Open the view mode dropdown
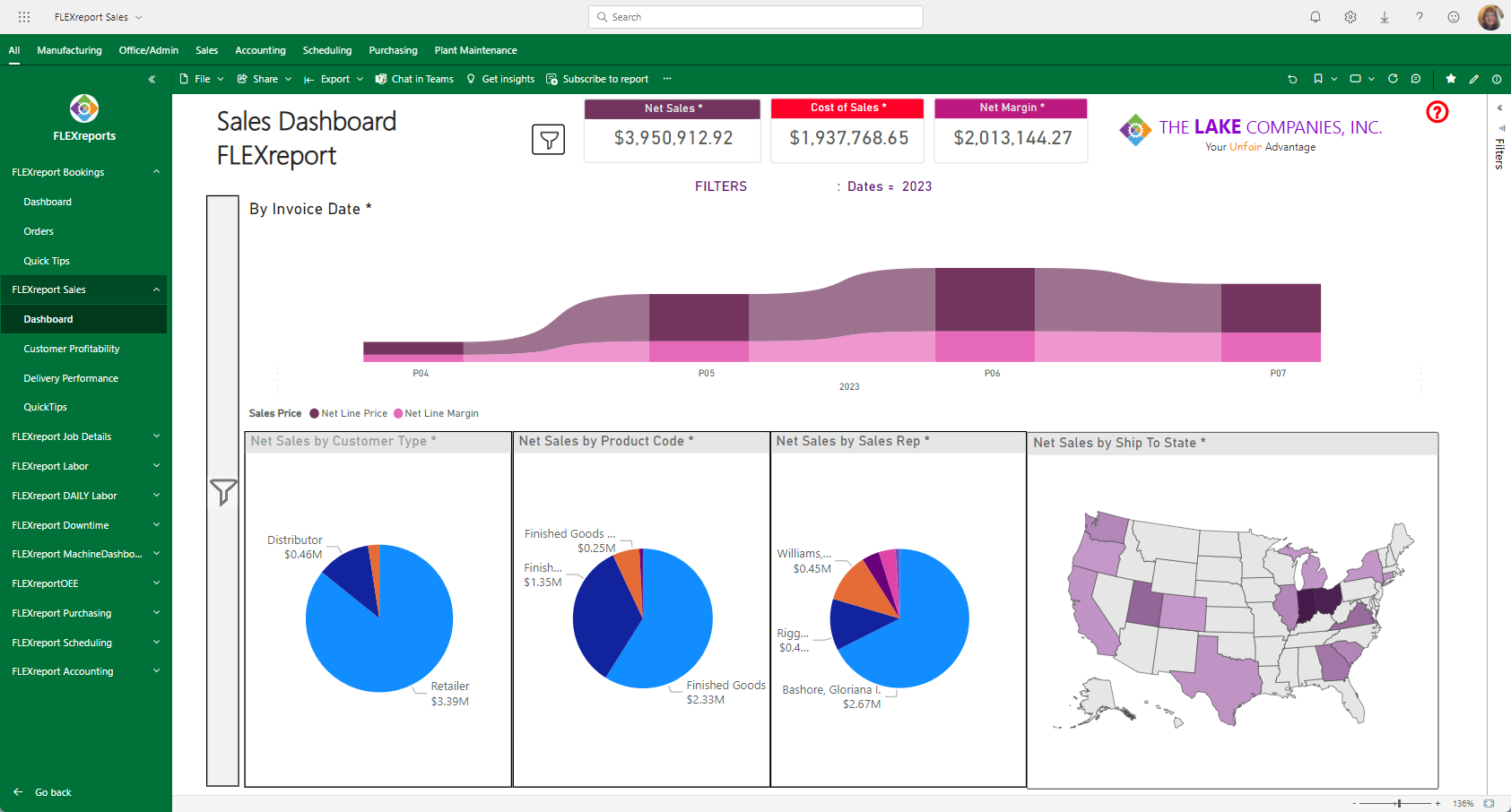The height and width of the screenshot is (812, 1511). click(1361, 79)
